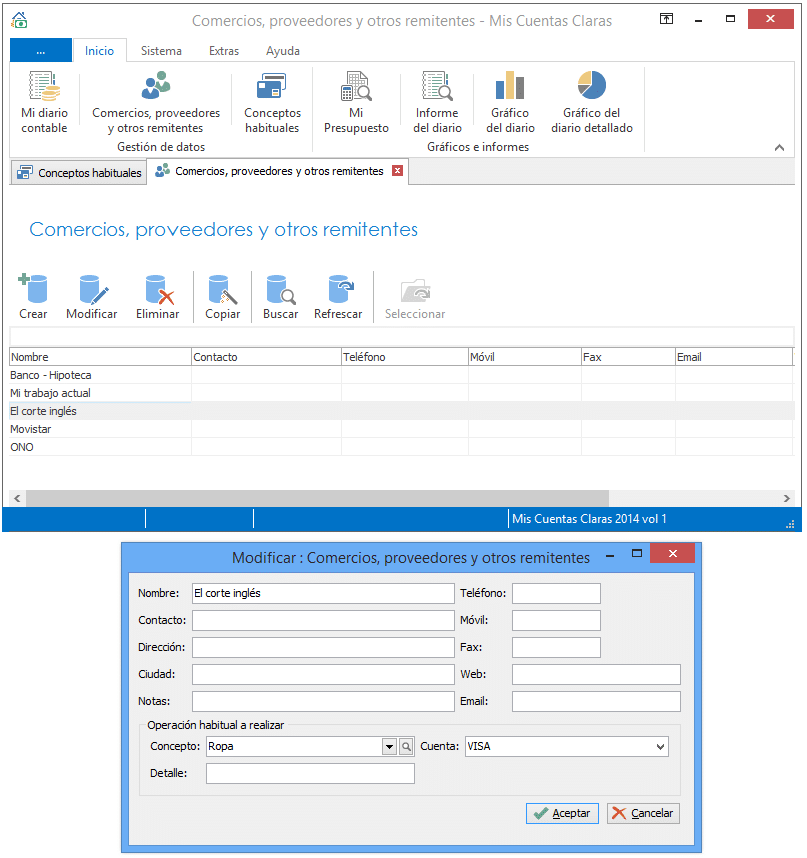Click the Detalle input field
Image resolution: width=807 pixels, height=858 pixels.
coord(310,773)
